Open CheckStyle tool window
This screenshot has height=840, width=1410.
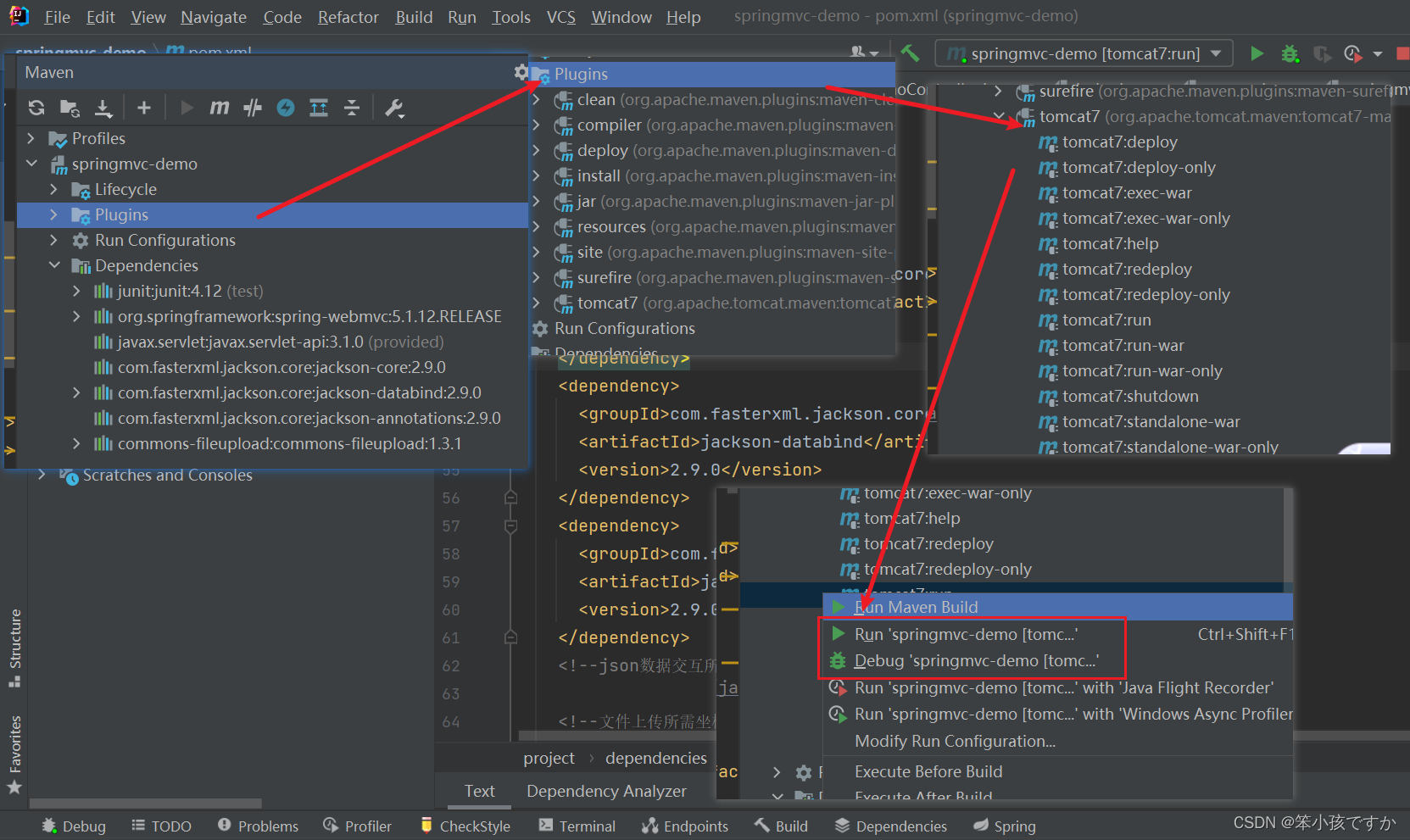pos(465,826)
